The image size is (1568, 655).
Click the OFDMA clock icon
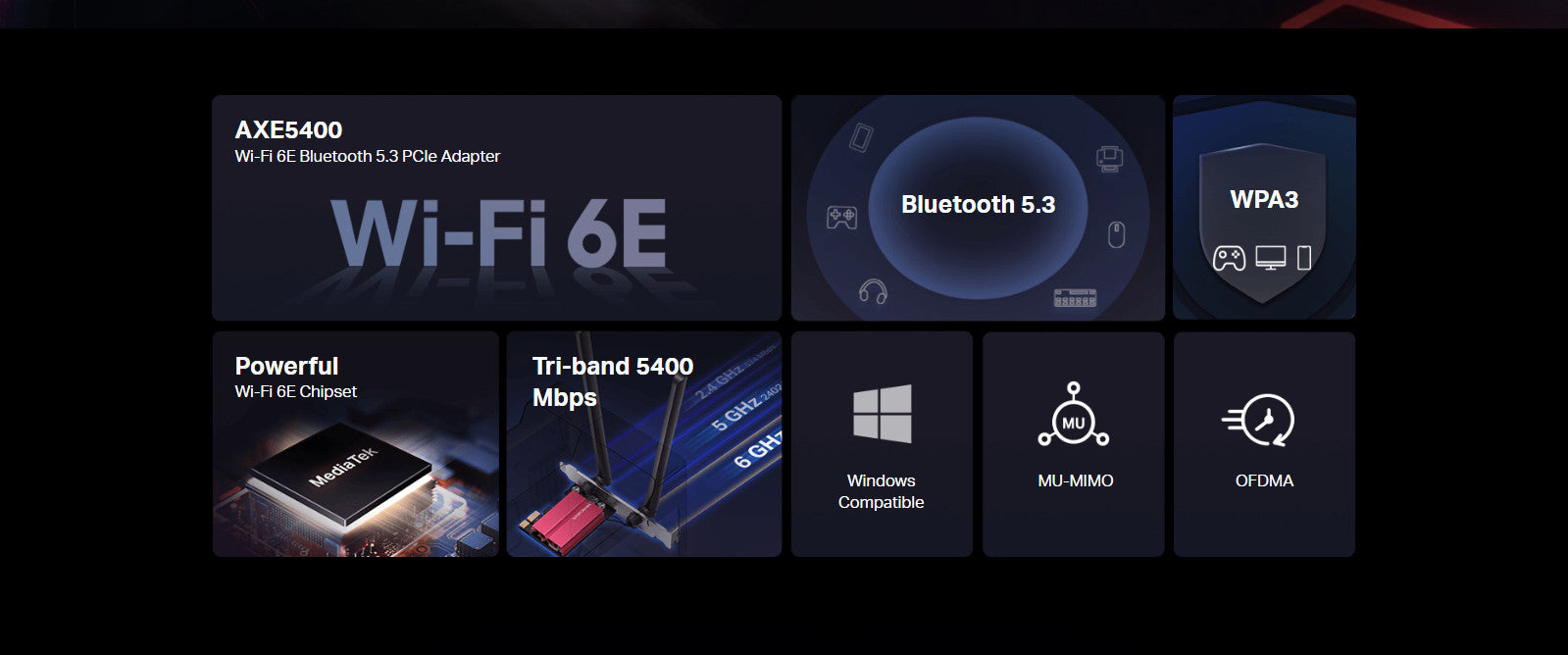(x=1258, y=421)
